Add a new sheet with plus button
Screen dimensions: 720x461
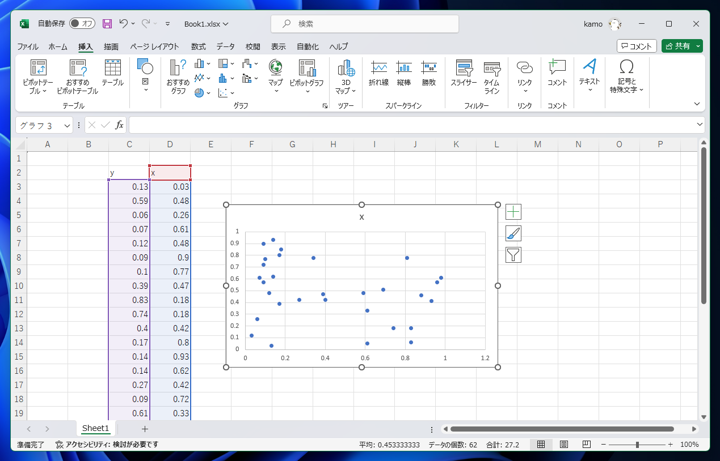tap(144, 428)
